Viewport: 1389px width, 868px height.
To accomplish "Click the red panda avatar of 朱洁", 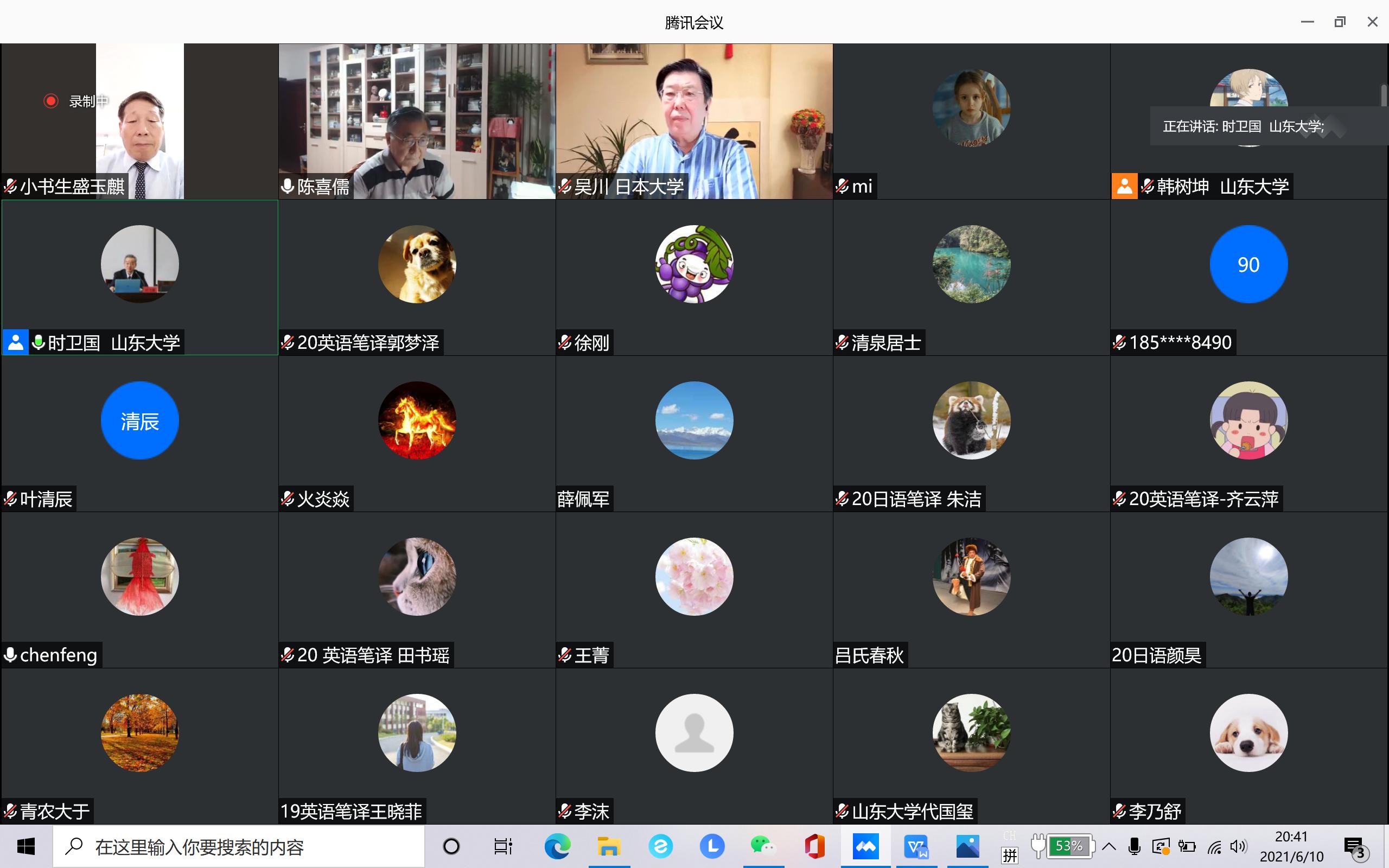I will point(972,420).
